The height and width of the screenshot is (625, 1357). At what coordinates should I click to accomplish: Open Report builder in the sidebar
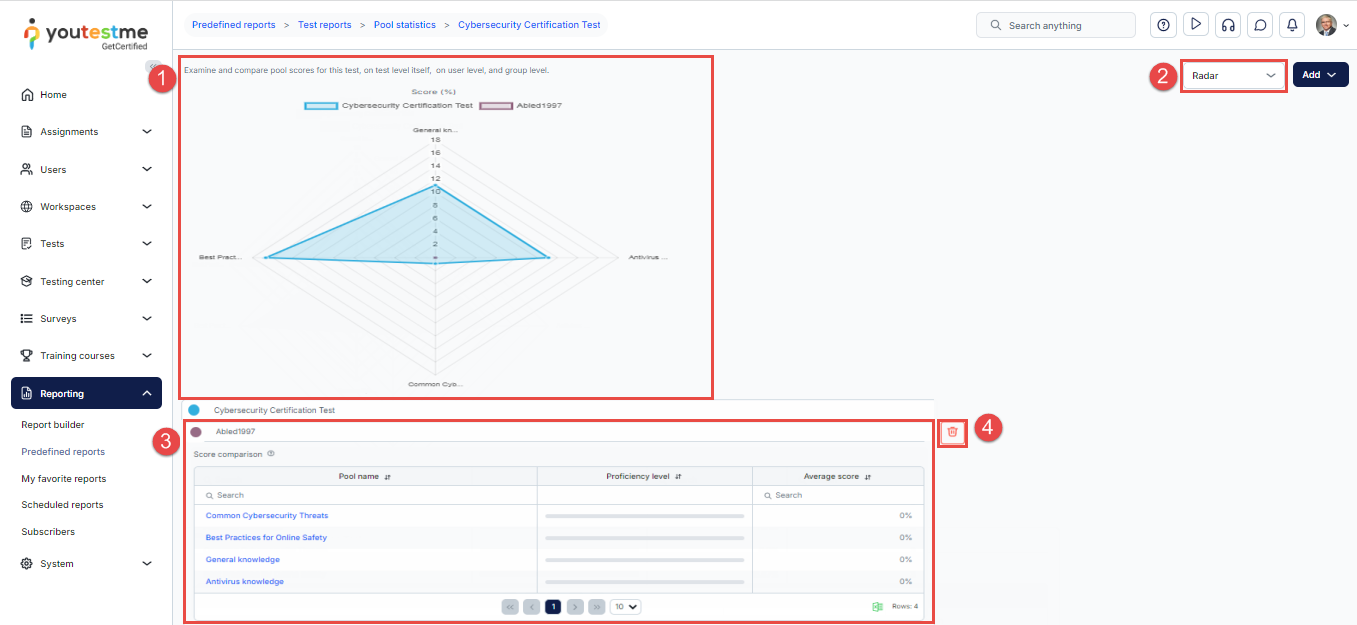click(x=53, y=425)
